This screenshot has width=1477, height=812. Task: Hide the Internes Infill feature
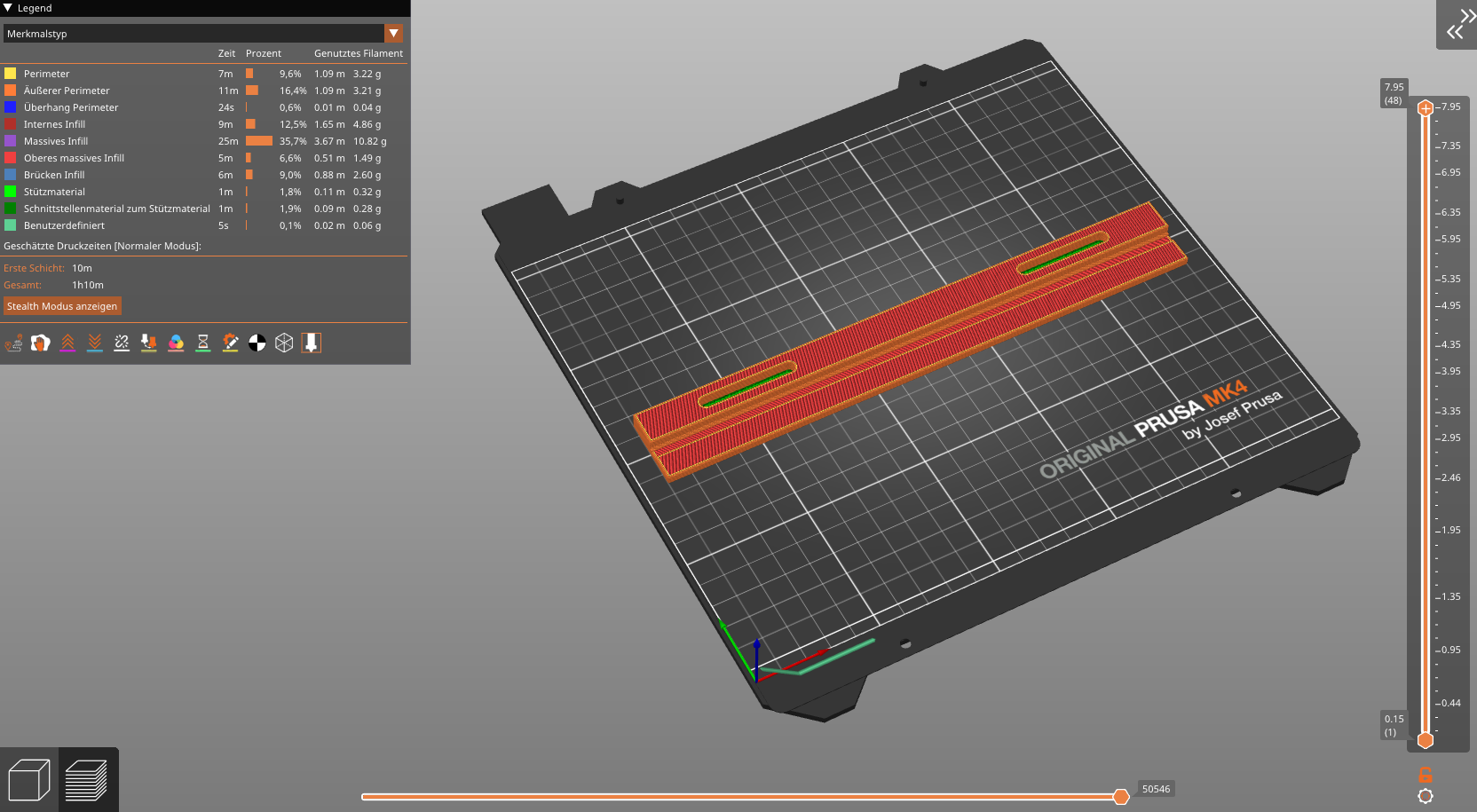(205, 124)
